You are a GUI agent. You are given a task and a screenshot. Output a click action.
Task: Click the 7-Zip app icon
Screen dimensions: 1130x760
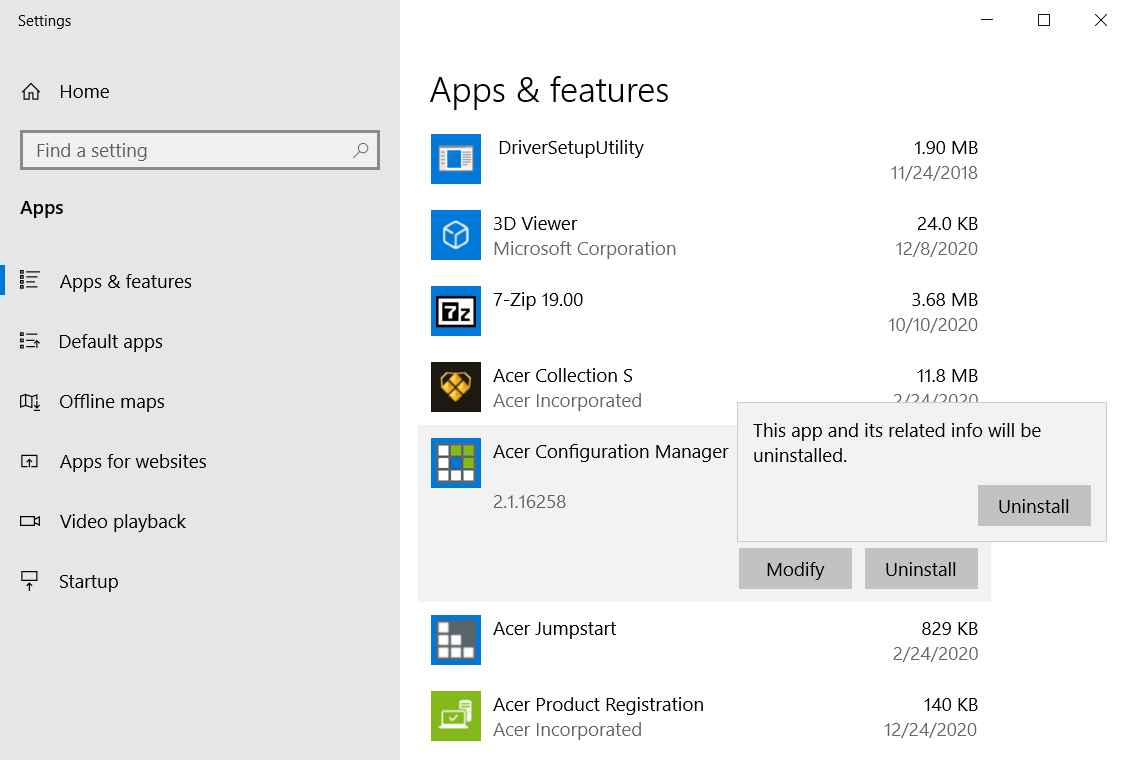[455, 311]
